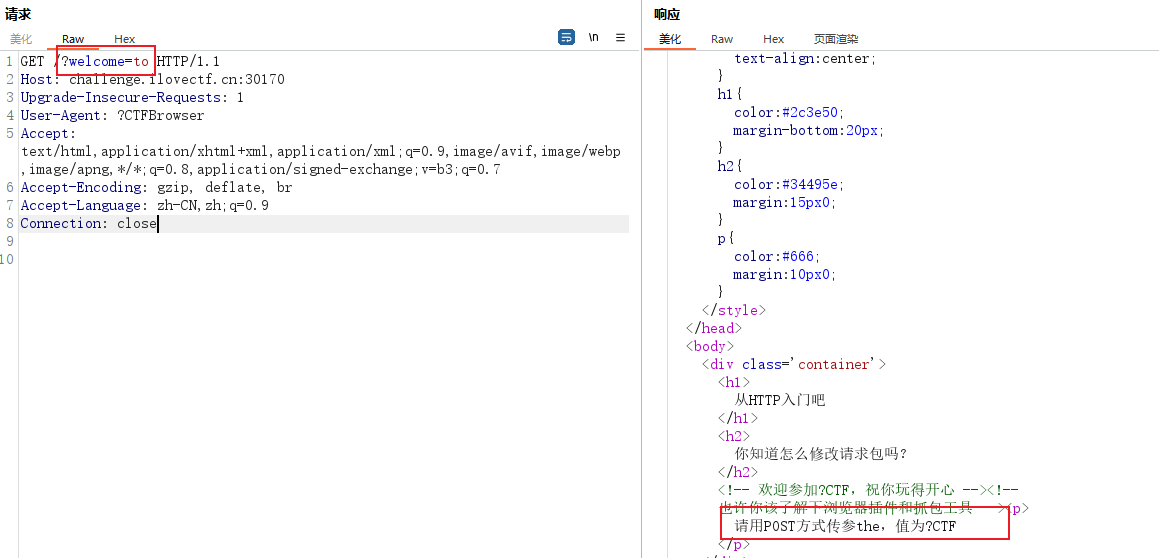This screenshot has height=558, width=1159.
Task: Click the h1{ CSS selector line
Action: click(729, 94)
